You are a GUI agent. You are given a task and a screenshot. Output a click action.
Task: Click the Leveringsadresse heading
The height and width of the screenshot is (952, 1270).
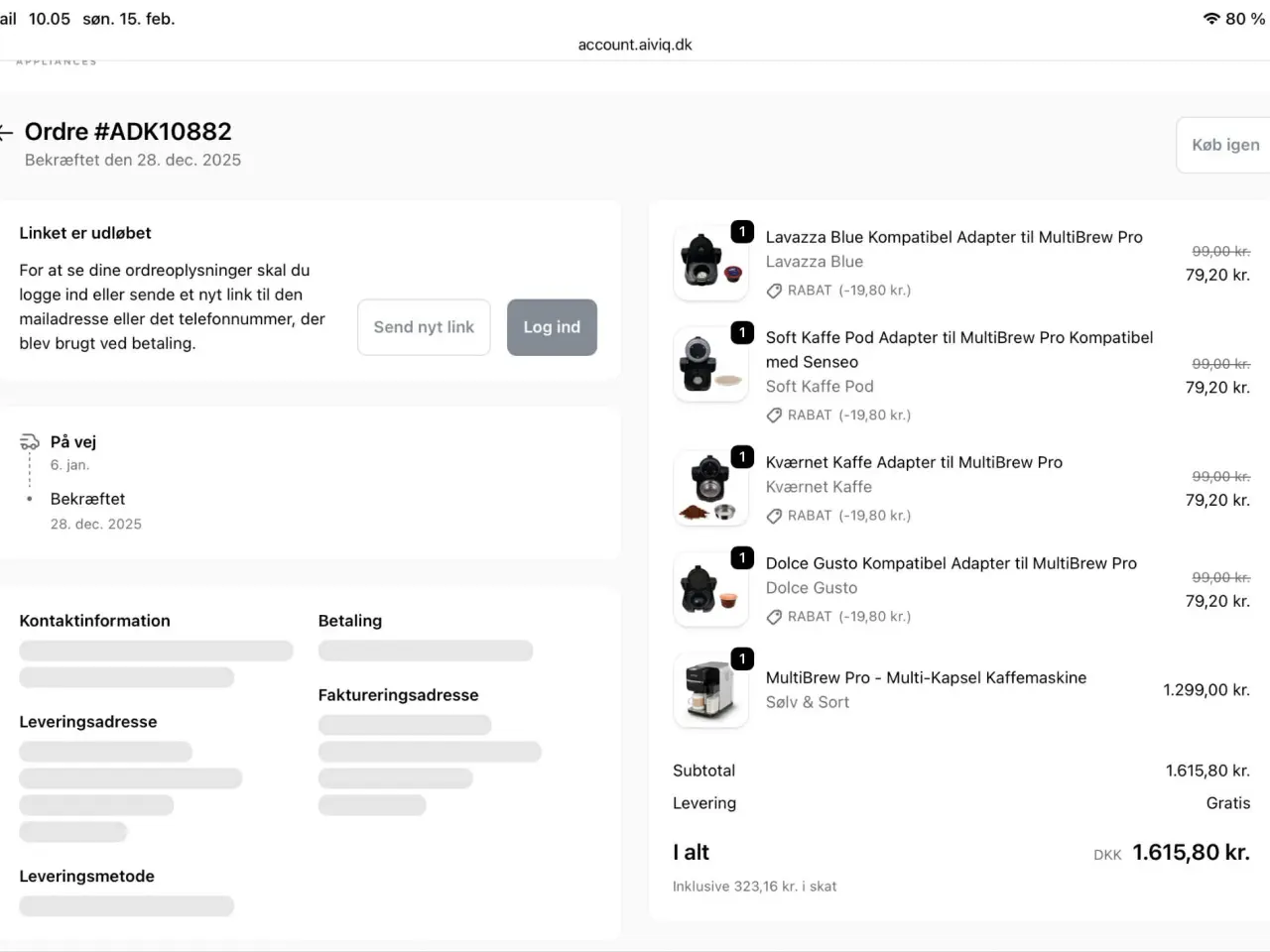coord(88,722)
